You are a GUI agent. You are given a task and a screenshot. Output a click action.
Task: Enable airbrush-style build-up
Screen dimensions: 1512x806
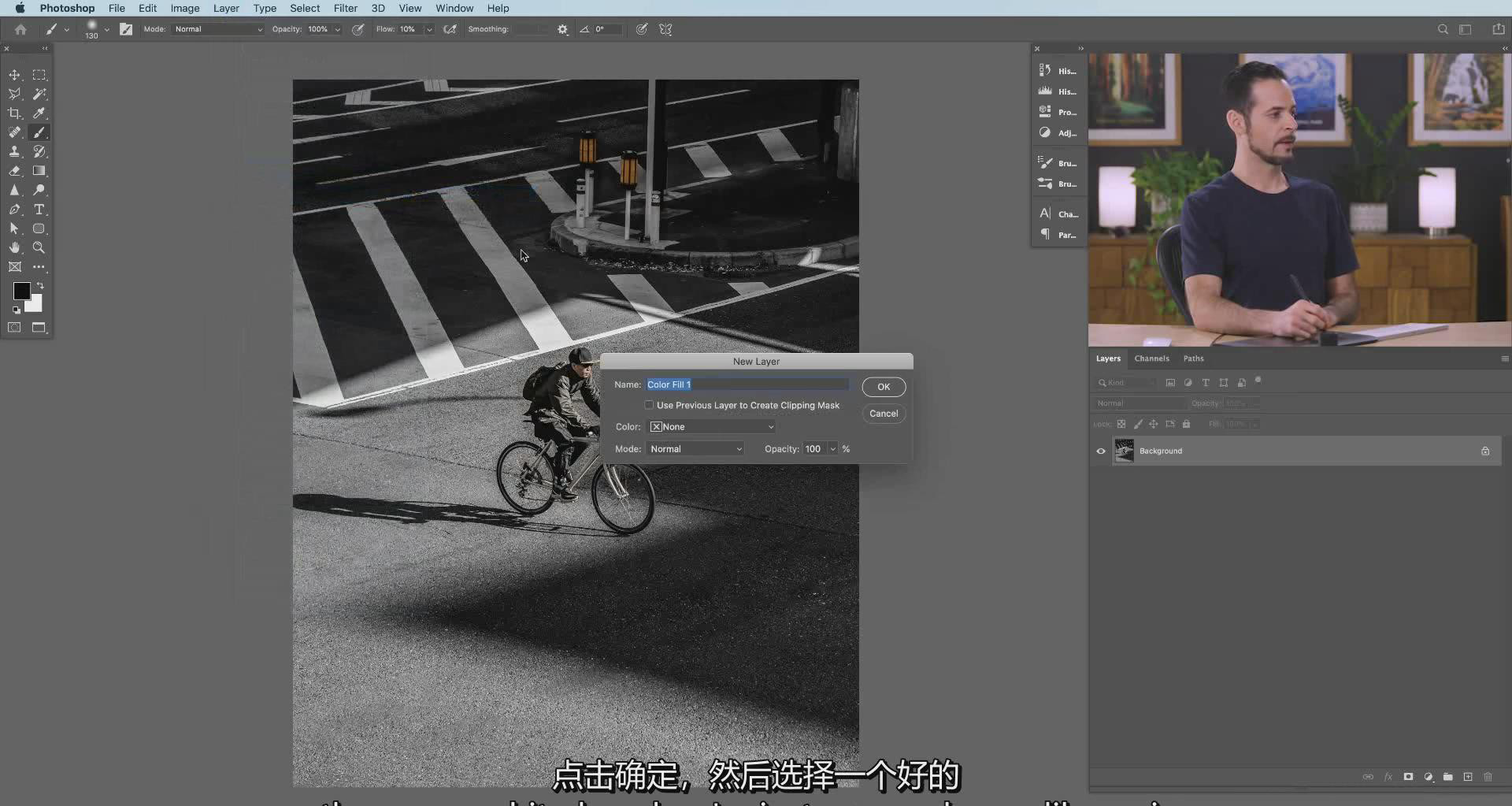coord(450,29)
